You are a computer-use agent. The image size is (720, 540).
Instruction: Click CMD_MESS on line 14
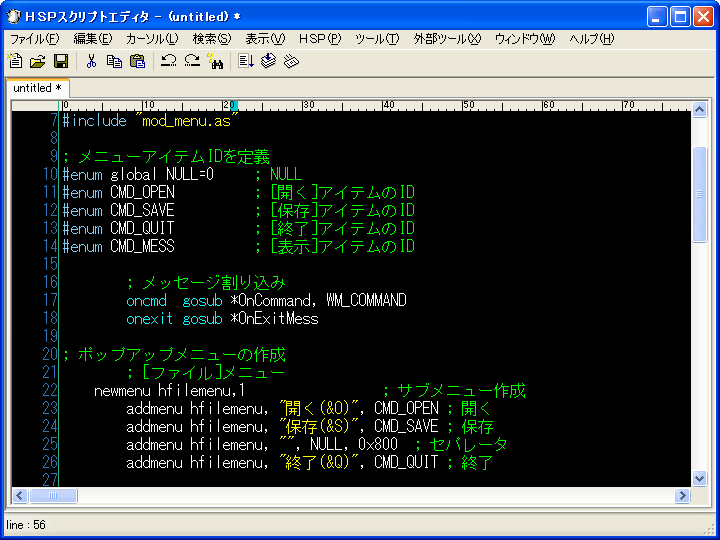tap(142, 247)
